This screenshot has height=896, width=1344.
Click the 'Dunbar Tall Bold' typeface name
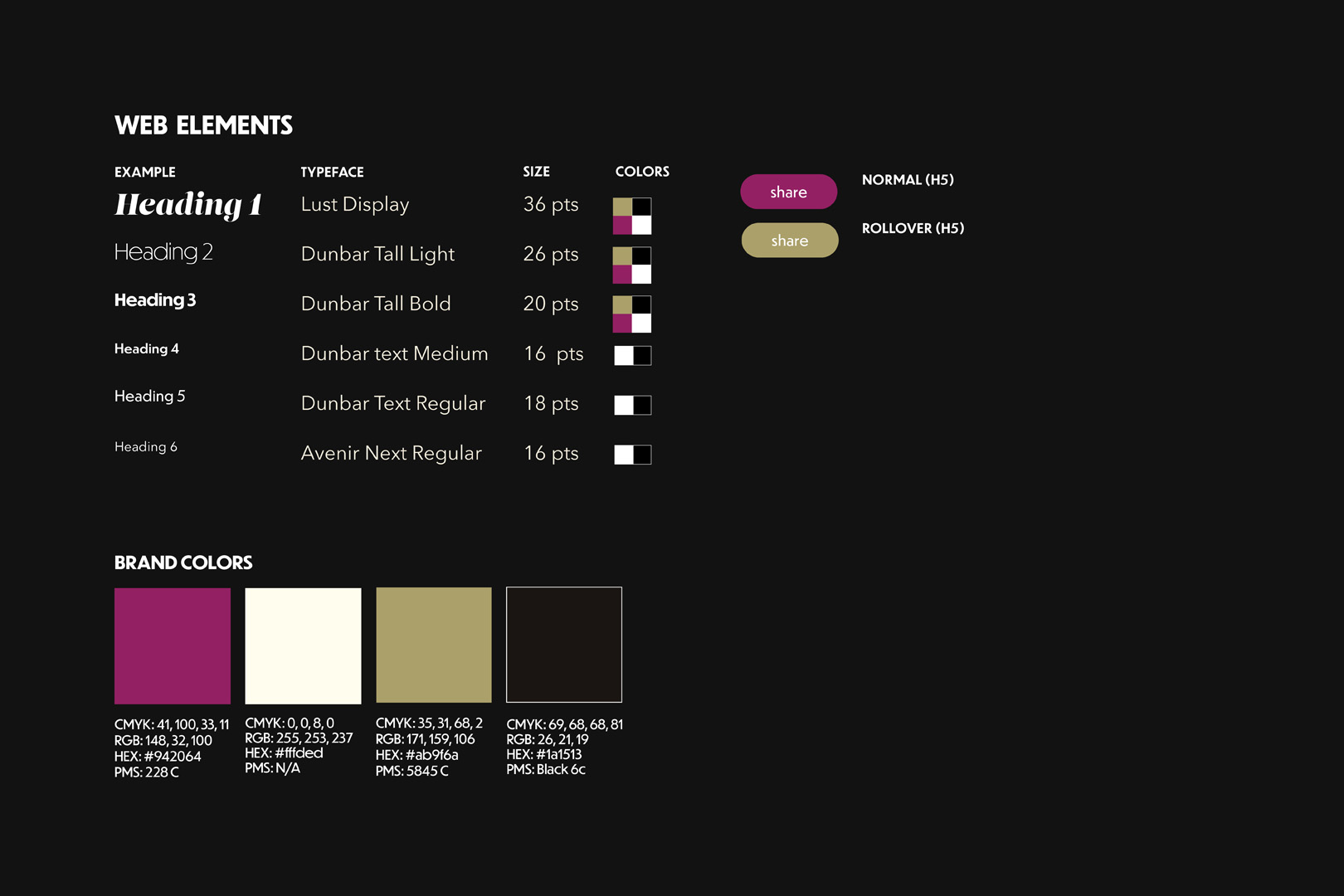(x=376, y=304)
